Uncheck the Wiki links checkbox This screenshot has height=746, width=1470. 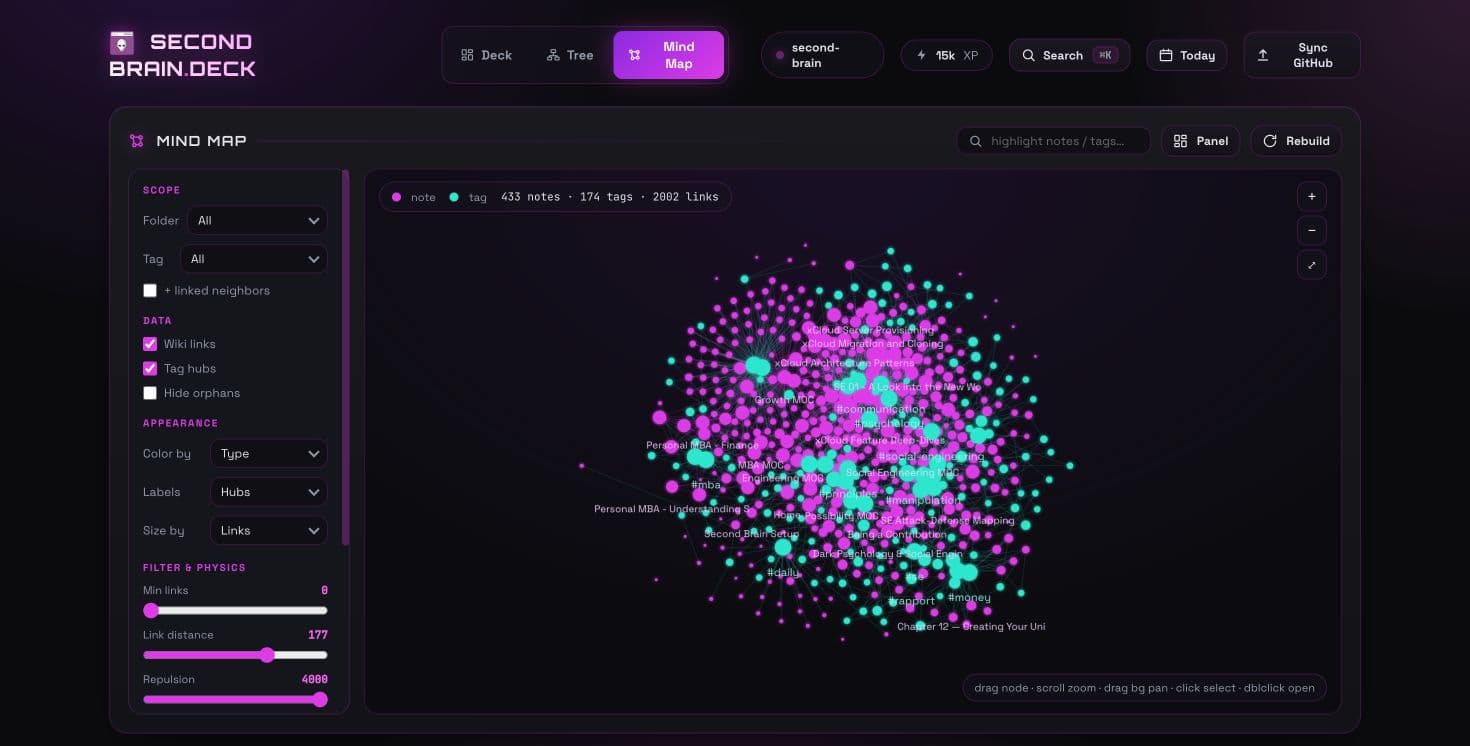(x=150, y=344)
